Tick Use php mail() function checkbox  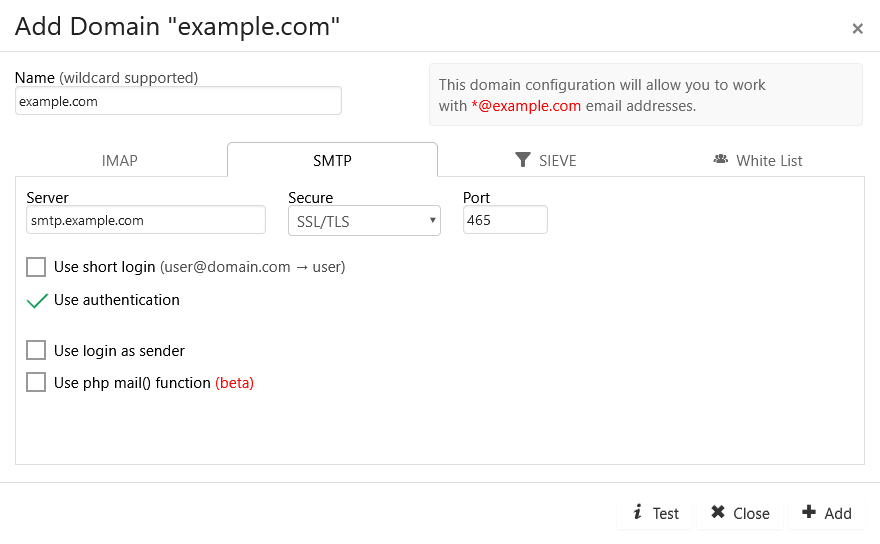[x=36, y=382]
